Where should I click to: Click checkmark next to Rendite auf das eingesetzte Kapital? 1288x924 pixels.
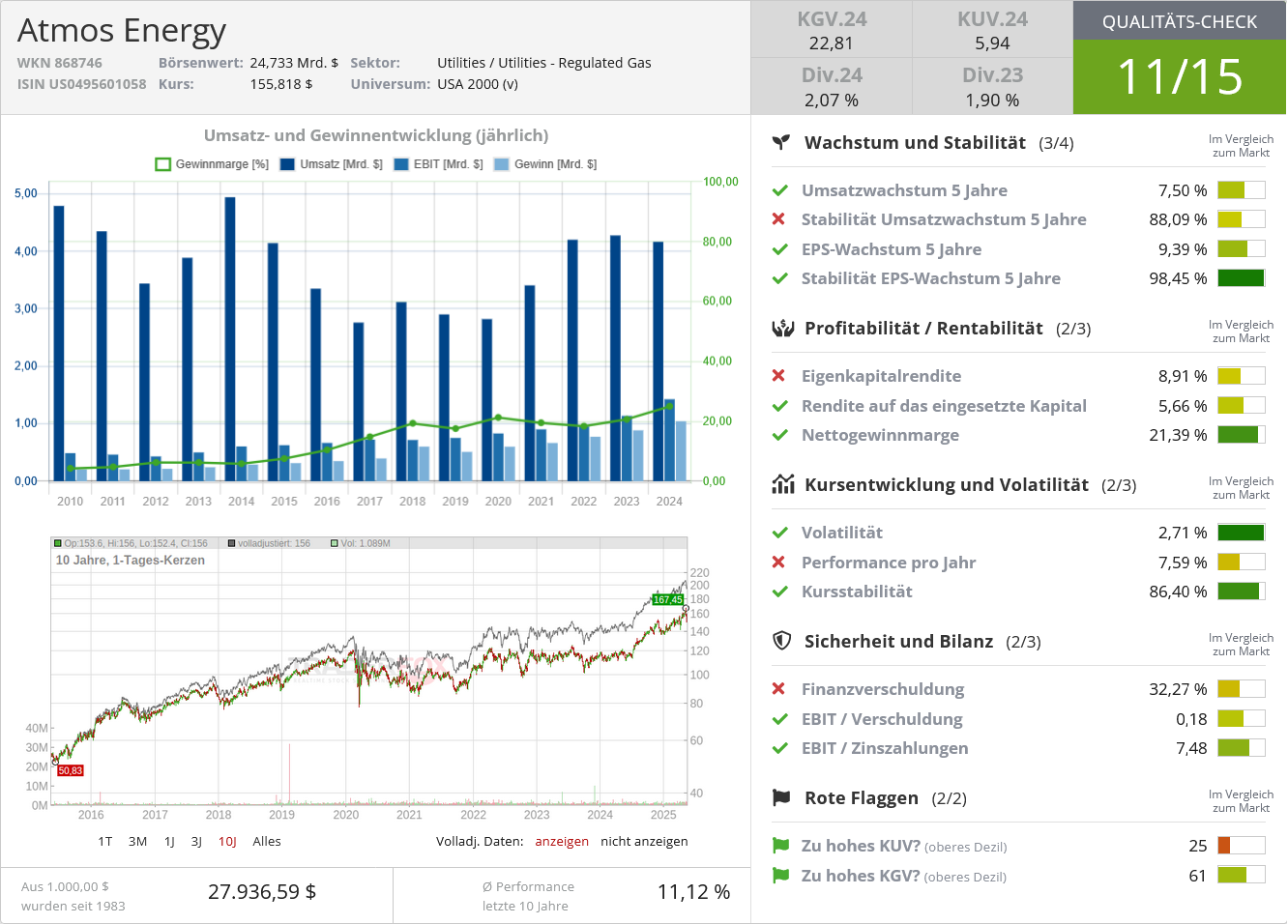(779, 406)
